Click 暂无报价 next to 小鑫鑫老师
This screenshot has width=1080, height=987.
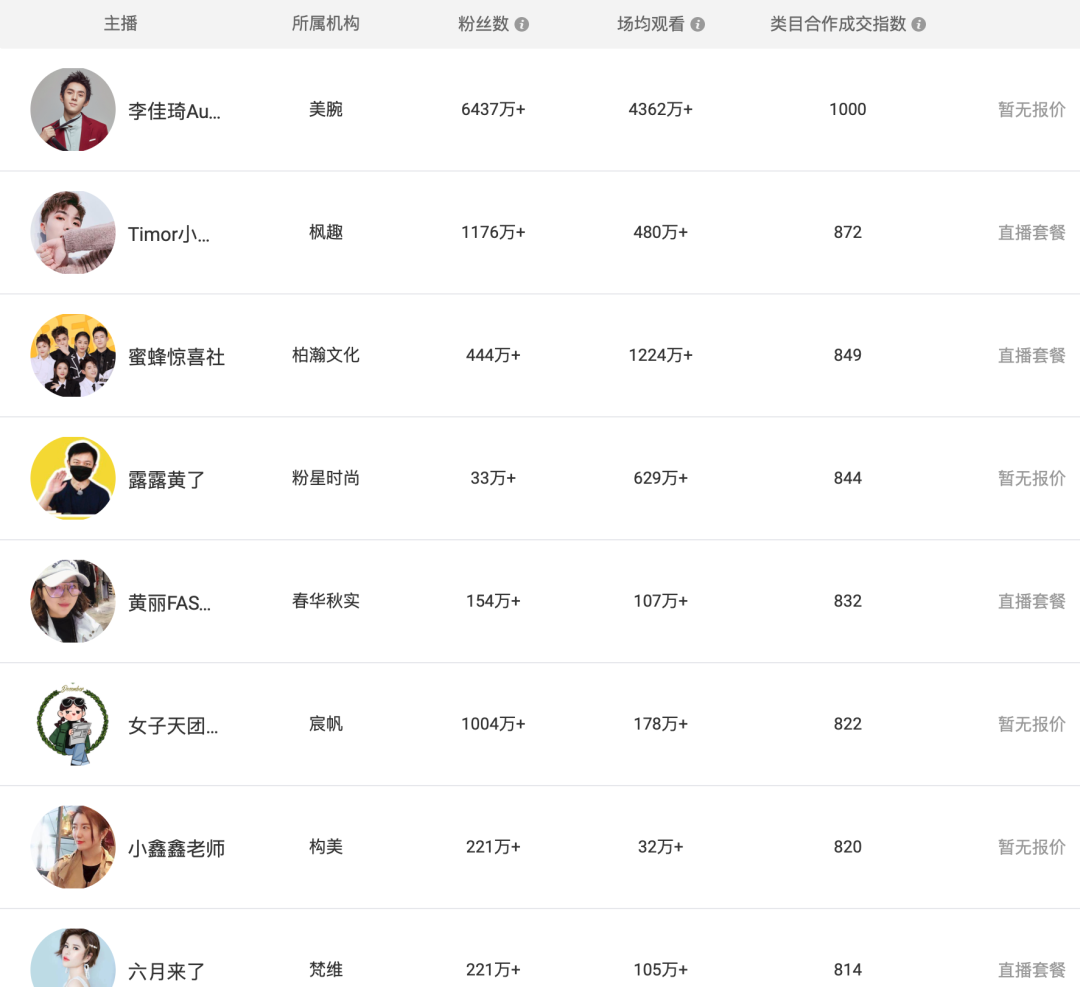1031,847
